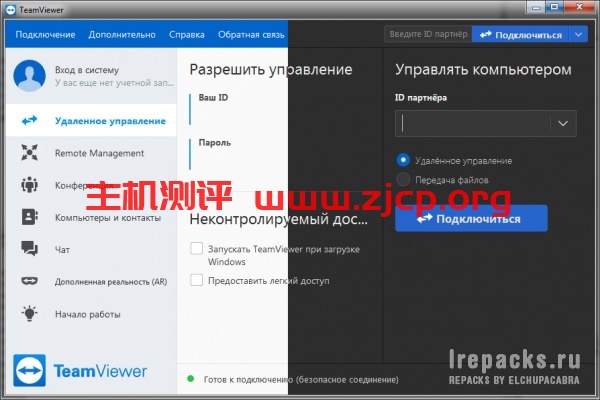Select the AR goggles icon
Image resolution: width=600 pixels, height=400 pixels.
(29, 281)
